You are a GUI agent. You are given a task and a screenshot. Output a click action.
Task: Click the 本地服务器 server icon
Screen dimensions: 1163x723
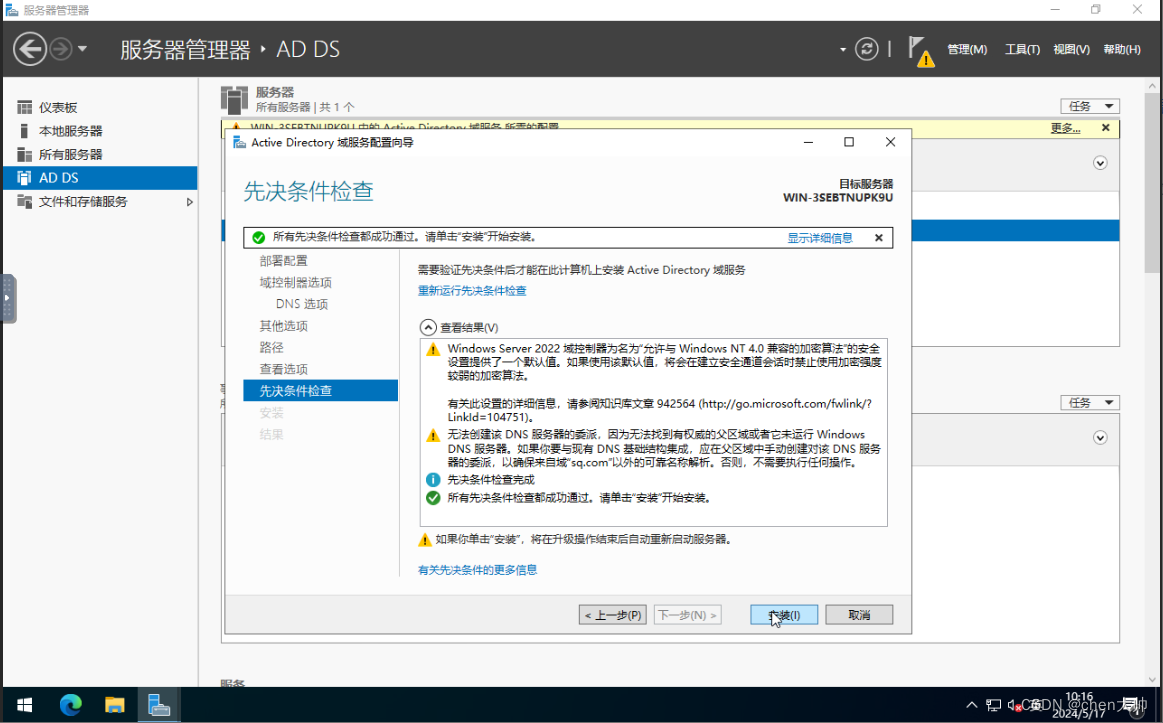coord(24,131)
